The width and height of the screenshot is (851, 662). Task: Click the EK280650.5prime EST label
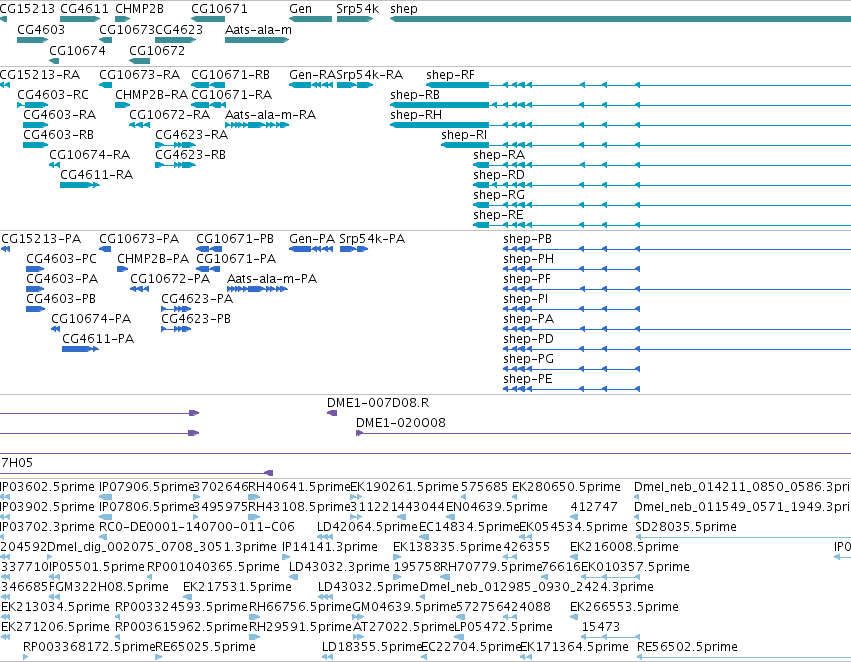[567, 487]
